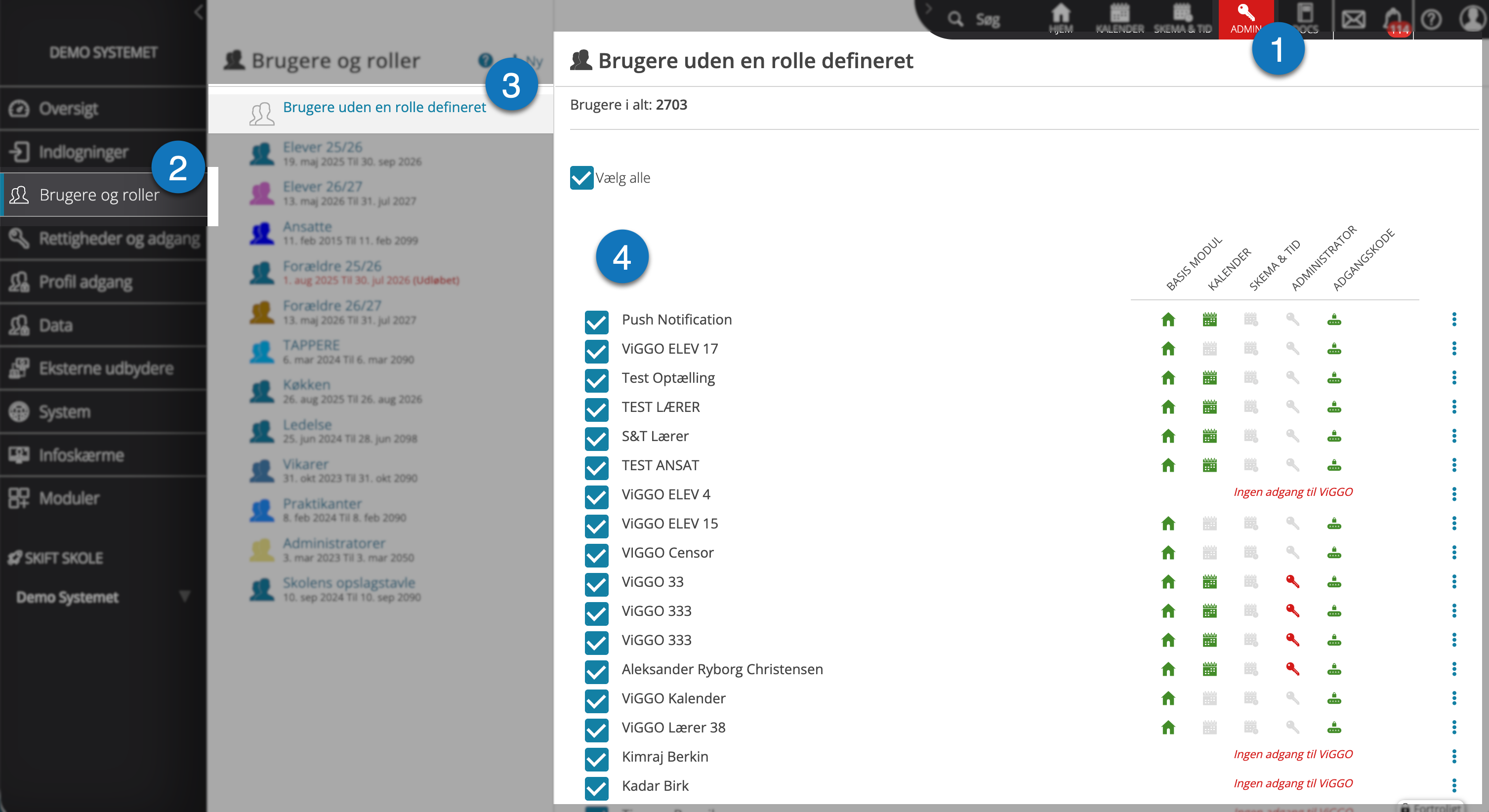Uncheck the Kadar Birk checkbox
Image resolution: width=1489 pixels, height=812 pixels.
[x=596, y=788]
